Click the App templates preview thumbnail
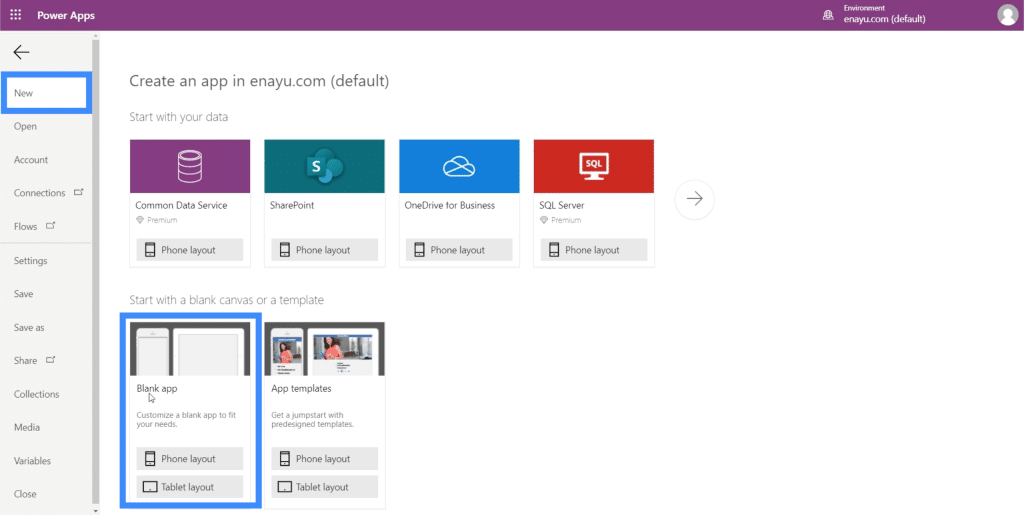Screen dimensions: 1024x515 click(325, 349)
